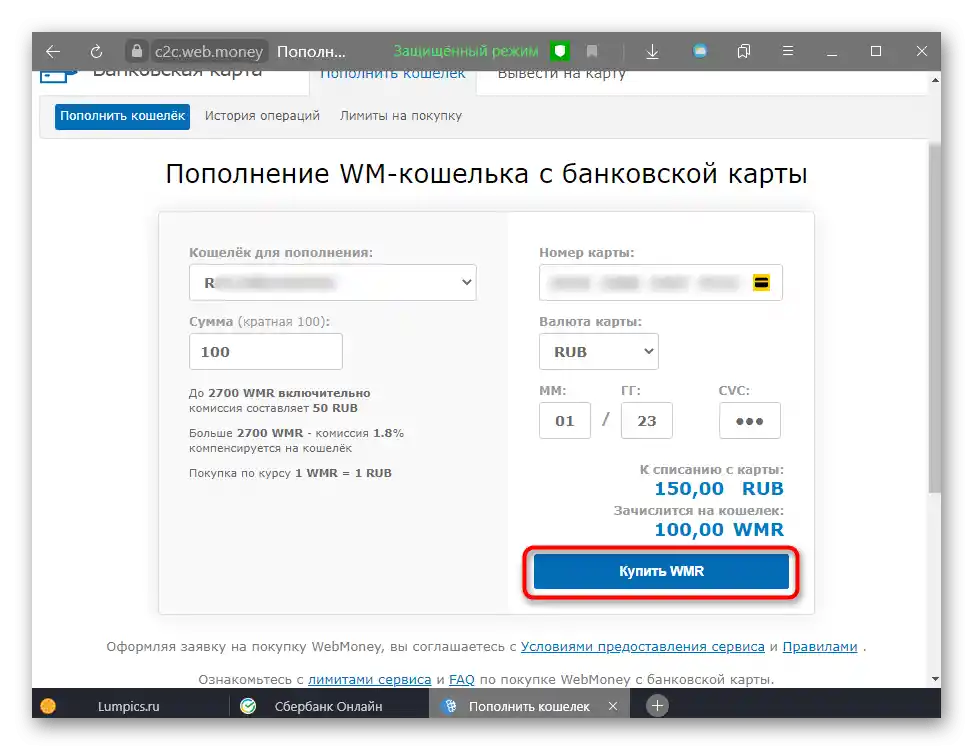Click the ММ expiry month field

pos(565,421)
